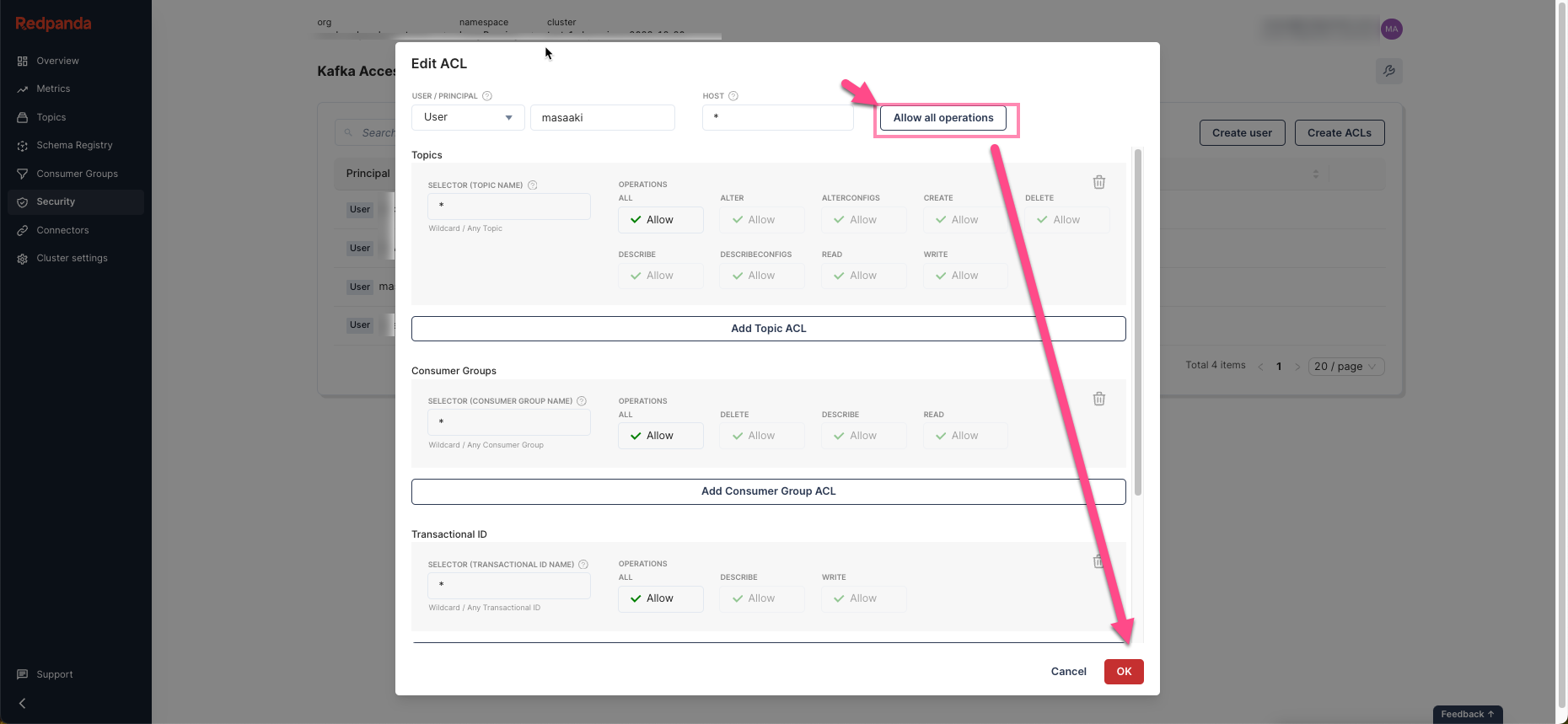Expand Feedback panel at bottom right
The height and width of the screenshot is (724, 1568).
click(x=1468, y=714)
